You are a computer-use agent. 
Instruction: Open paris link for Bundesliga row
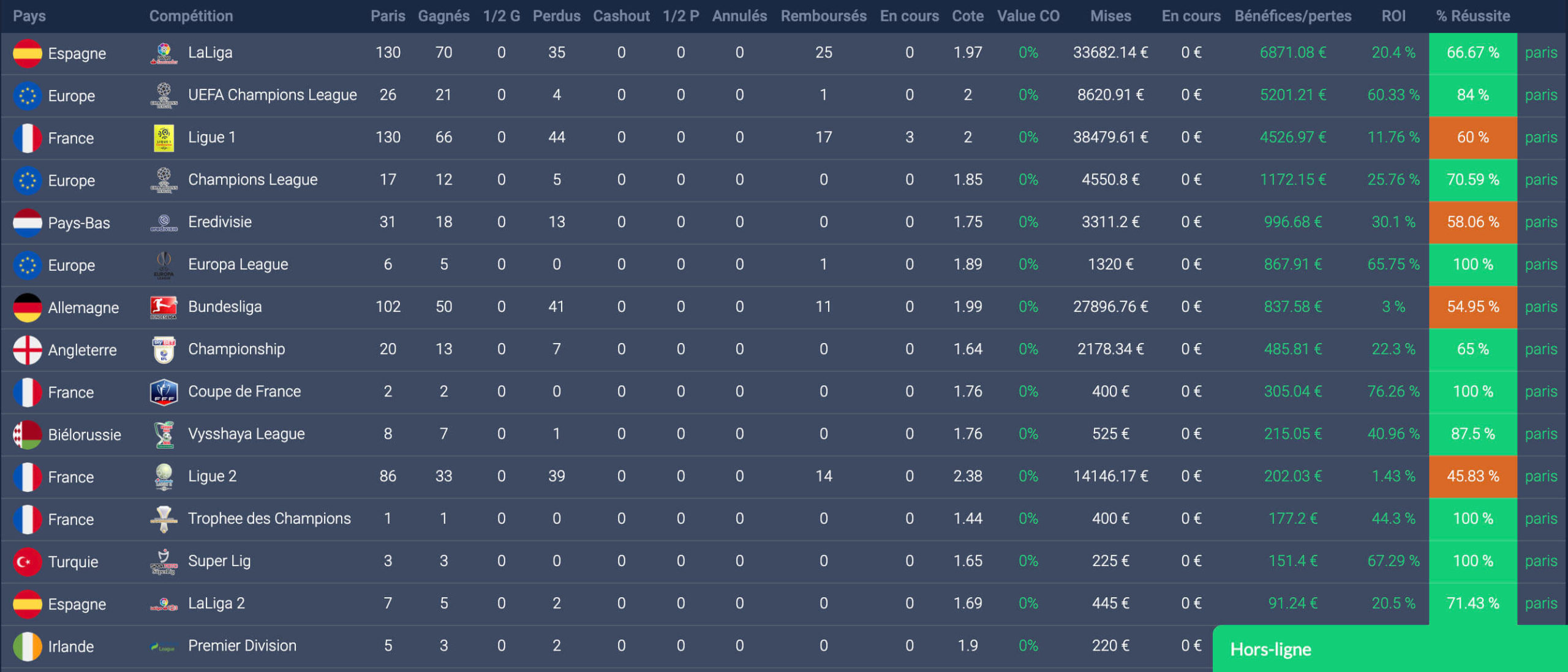[x=1540, y=307]
